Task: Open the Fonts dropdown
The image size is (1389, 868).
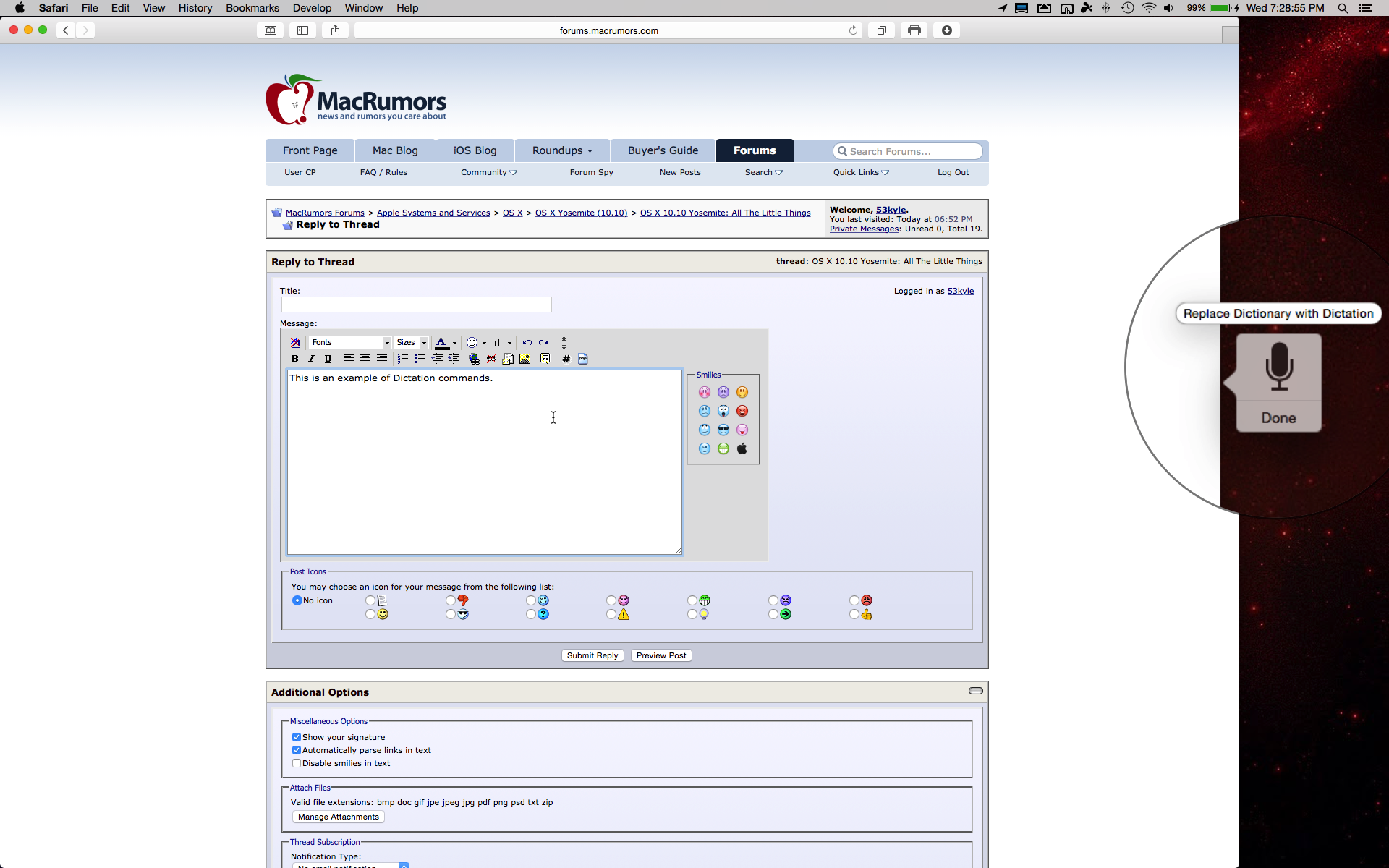Action: (x=350, y=343)
